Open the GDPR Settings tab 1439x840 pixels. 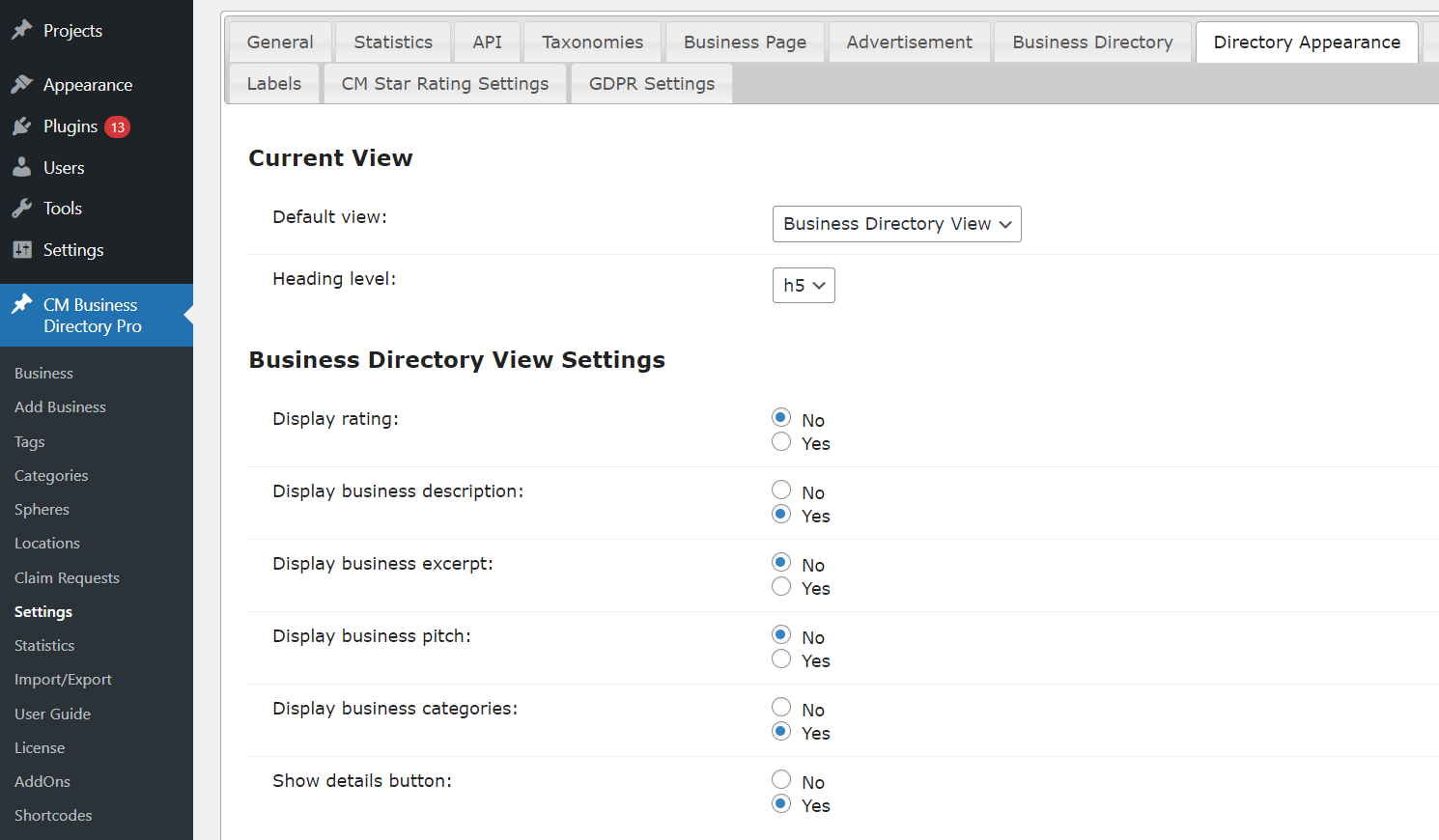tap(651, 84)
